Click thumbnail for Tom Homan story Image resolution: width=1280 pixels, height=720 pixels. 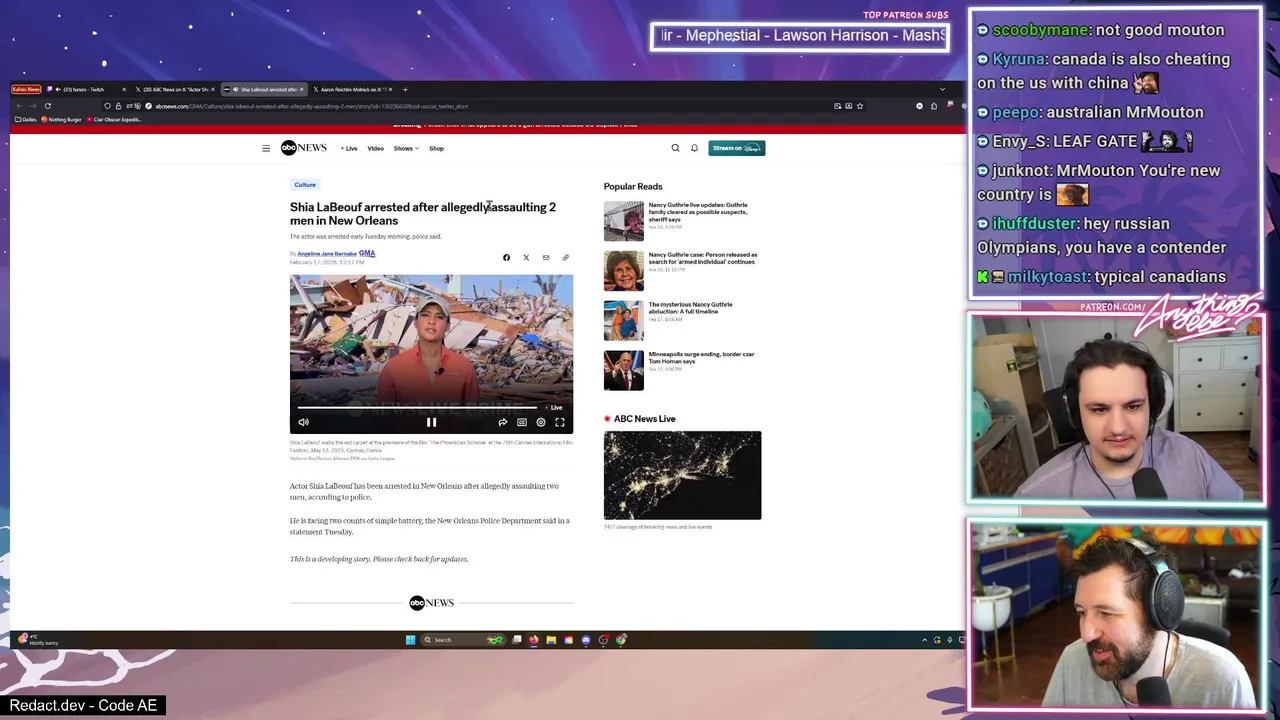(x=624, y=370)
